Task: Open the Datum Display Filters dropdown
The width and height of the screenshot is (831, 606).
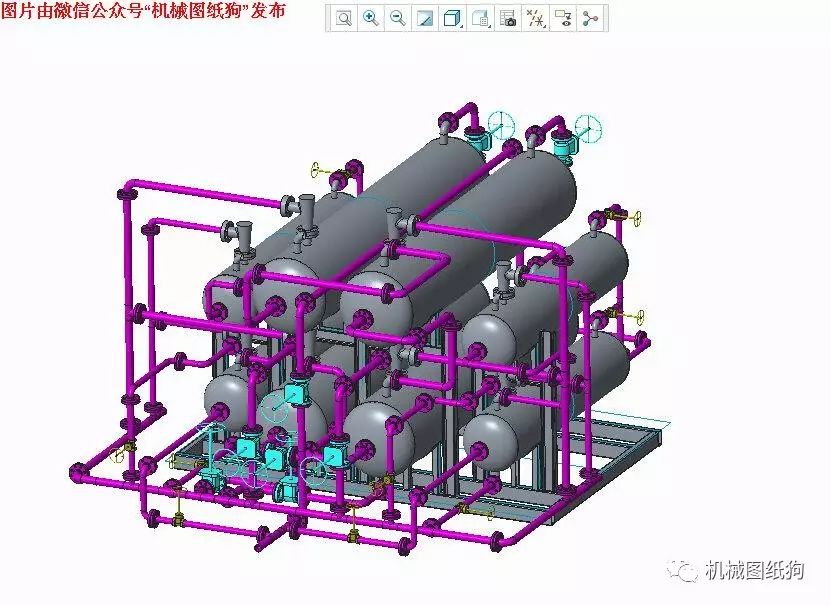Action: point(535,19)
